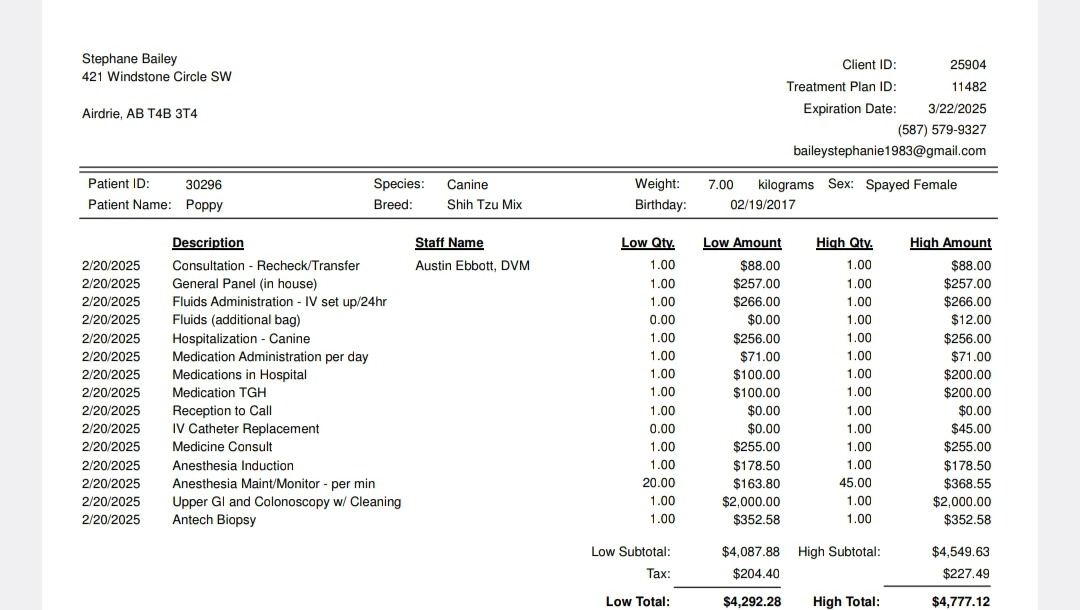Click the High Amount column header
This screenshot has height=610, width=1080.
point(950,243)
